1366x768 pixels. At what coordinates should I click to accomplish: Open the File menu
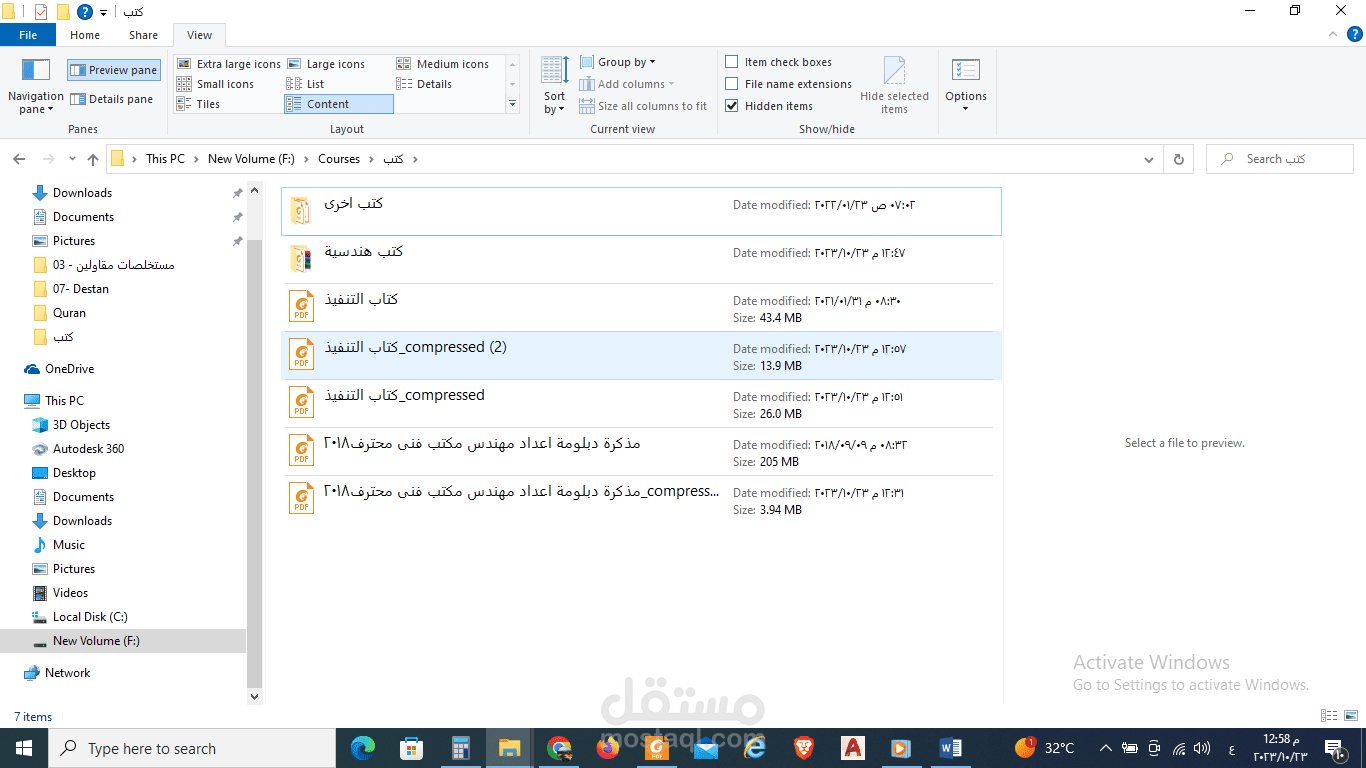coord(28,35)
